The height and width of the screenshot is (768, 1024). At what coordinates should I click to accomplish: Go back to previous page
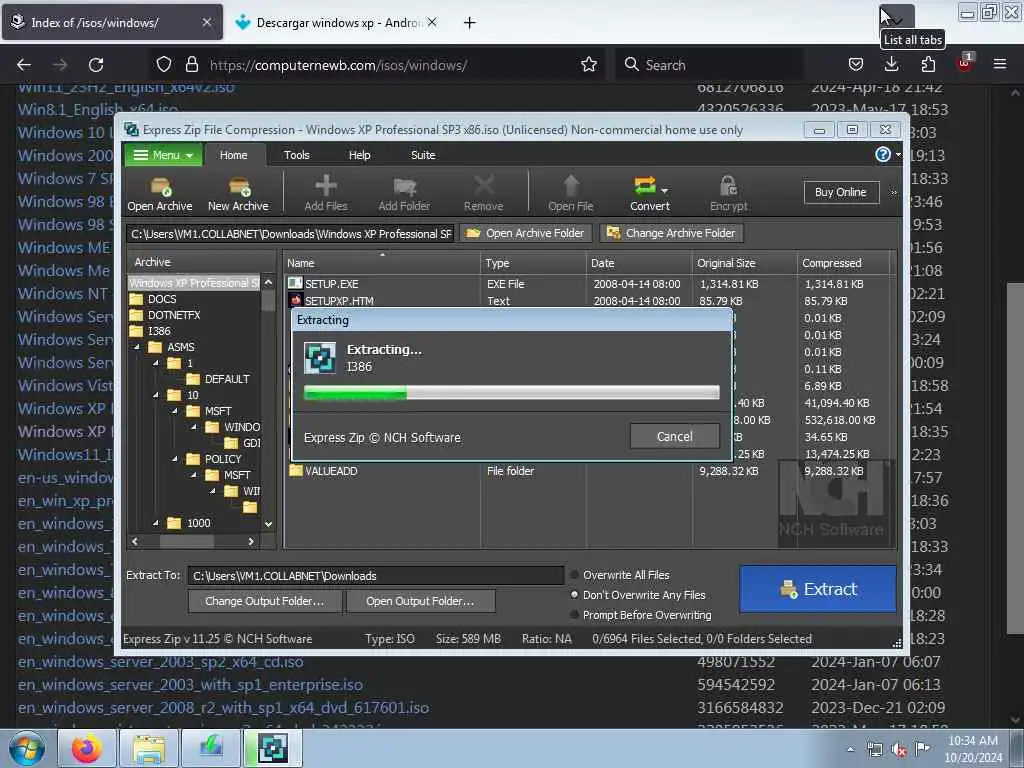(24, 65)
